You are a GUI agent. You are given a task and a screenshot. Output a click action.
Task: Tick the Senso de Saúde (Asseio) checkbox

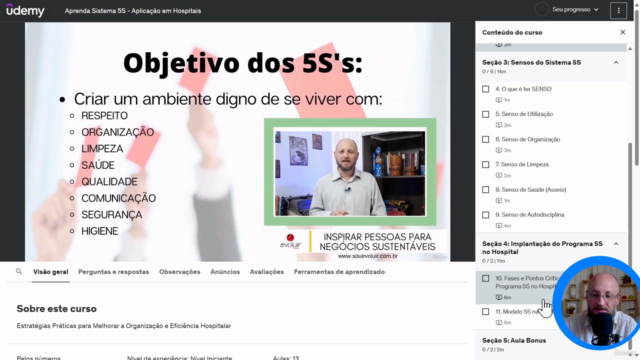[x=486, y=190]
